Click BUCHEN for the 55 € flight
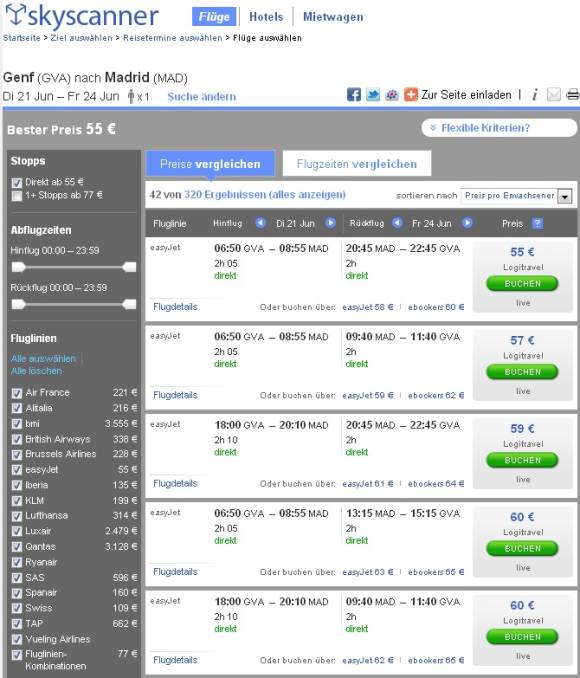 coord(522,284)
